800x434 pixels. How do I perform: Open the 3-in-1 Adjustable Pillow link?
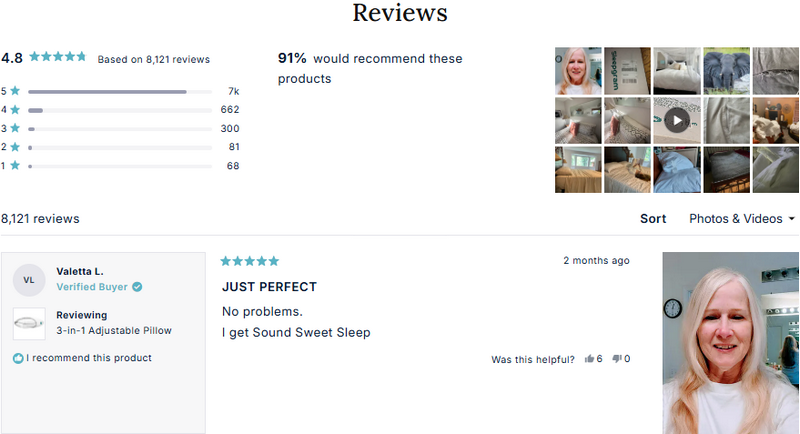114,330
